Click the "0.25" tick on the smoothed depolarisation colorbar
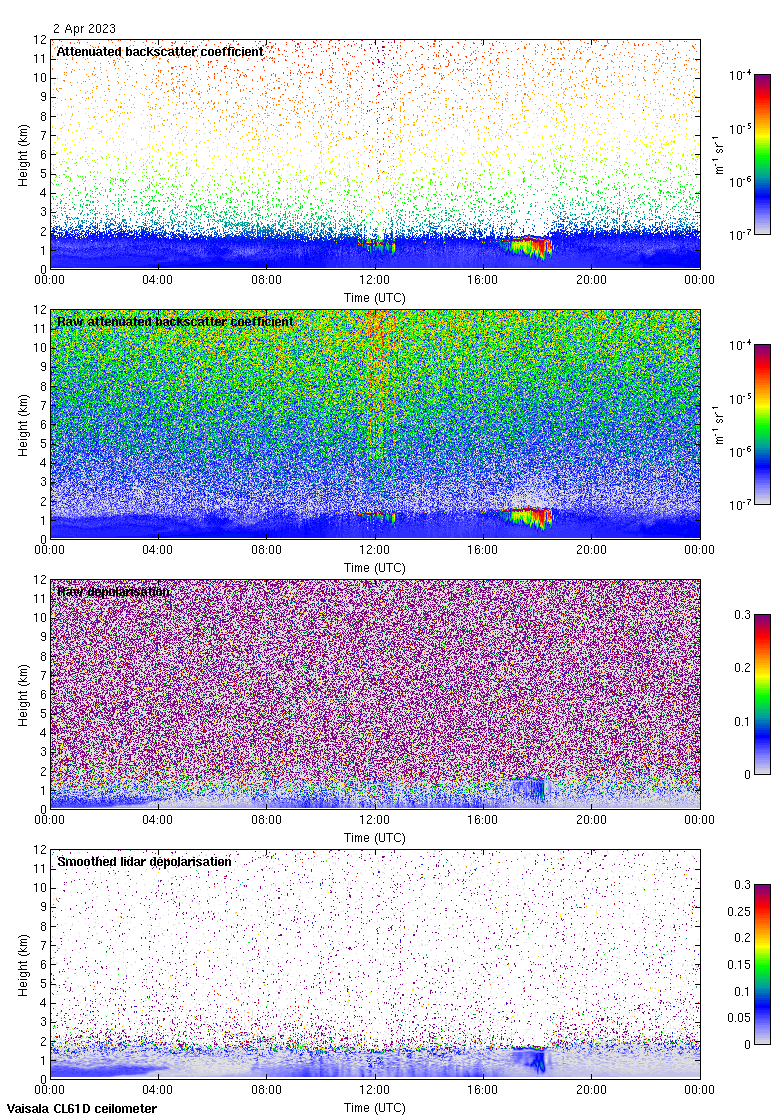This screenshot has height=1120, width=780. tap(739, 911)
